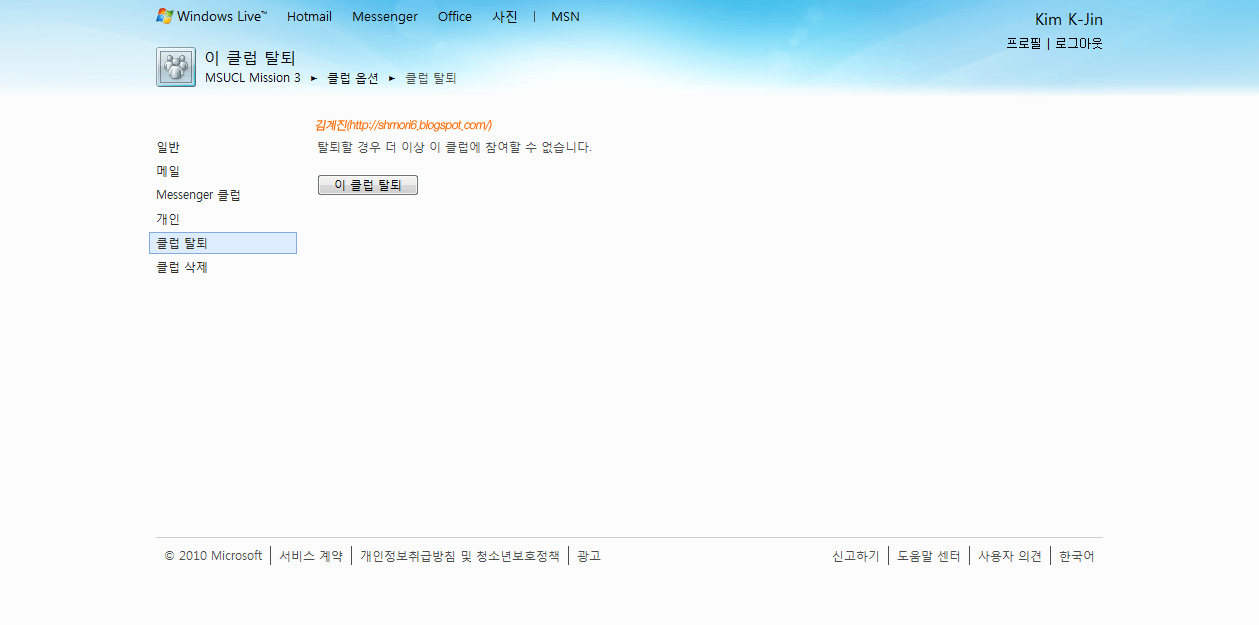Open the 도움말 센터 footer link
Screen dimensions: 1259x625
[x=929, y=556]
